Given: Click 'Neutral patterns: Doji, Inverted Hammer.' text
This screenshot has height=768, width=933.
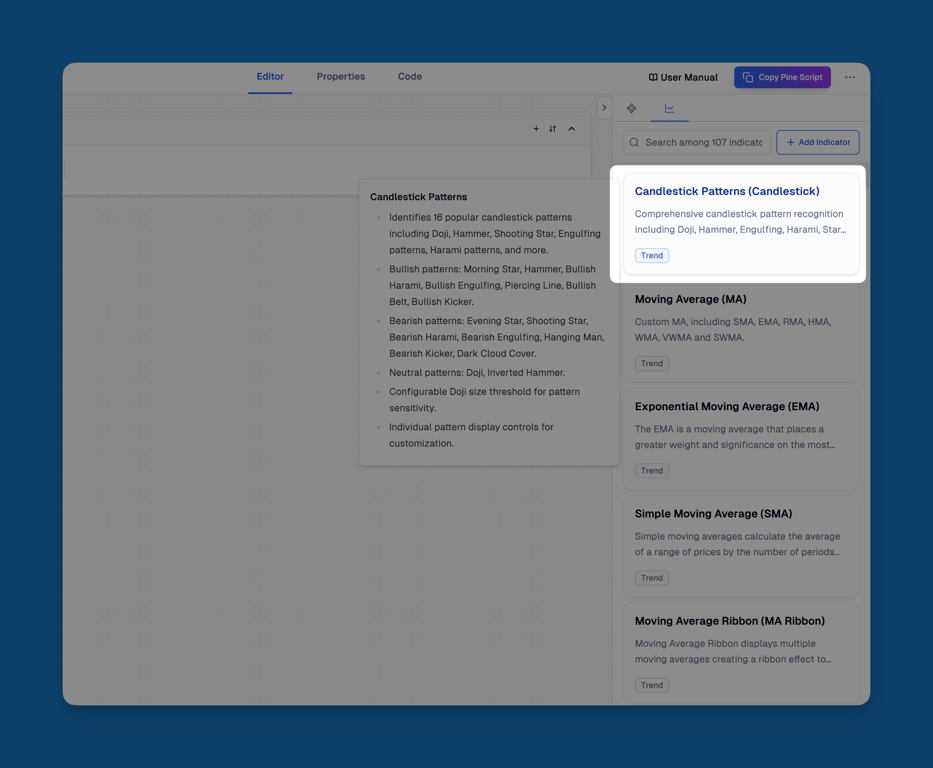Looking at the screenshot, I should 477,373.
